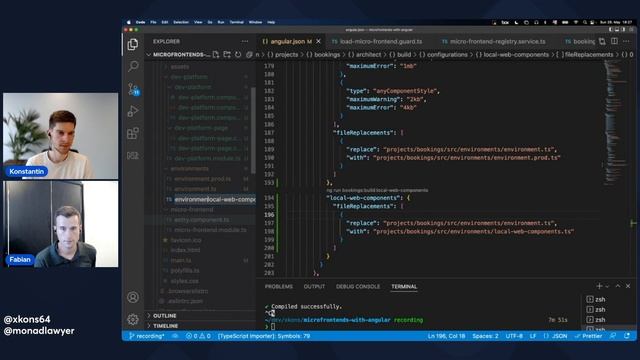This screenshot has height=360, width=640.
Task: Change language mode via JSON indicator
Action: (x=556, y=336)
